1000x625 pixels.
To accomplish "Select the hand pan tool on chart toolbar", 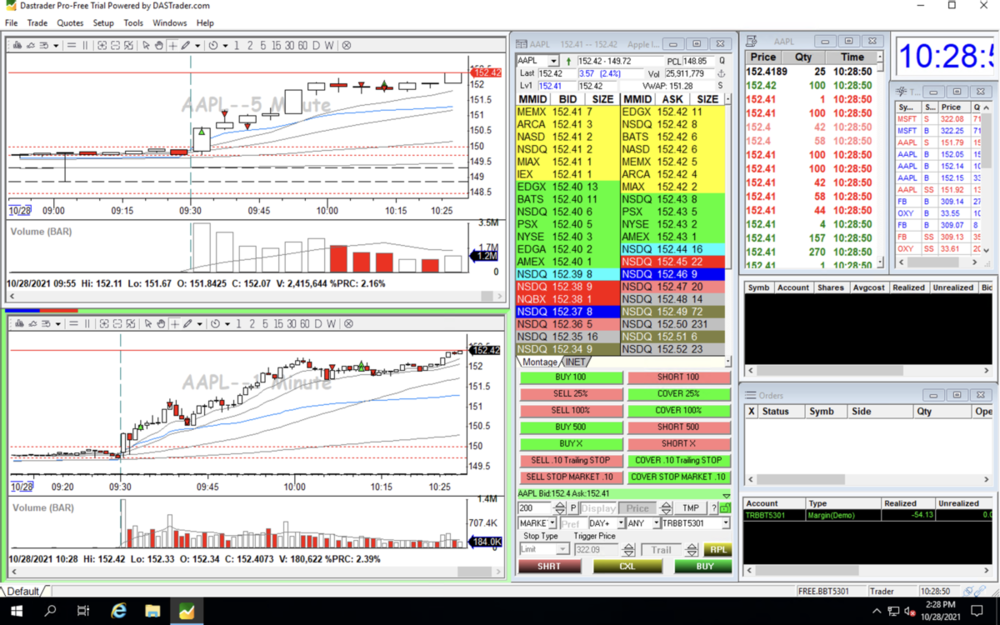I will pos(159,46).
